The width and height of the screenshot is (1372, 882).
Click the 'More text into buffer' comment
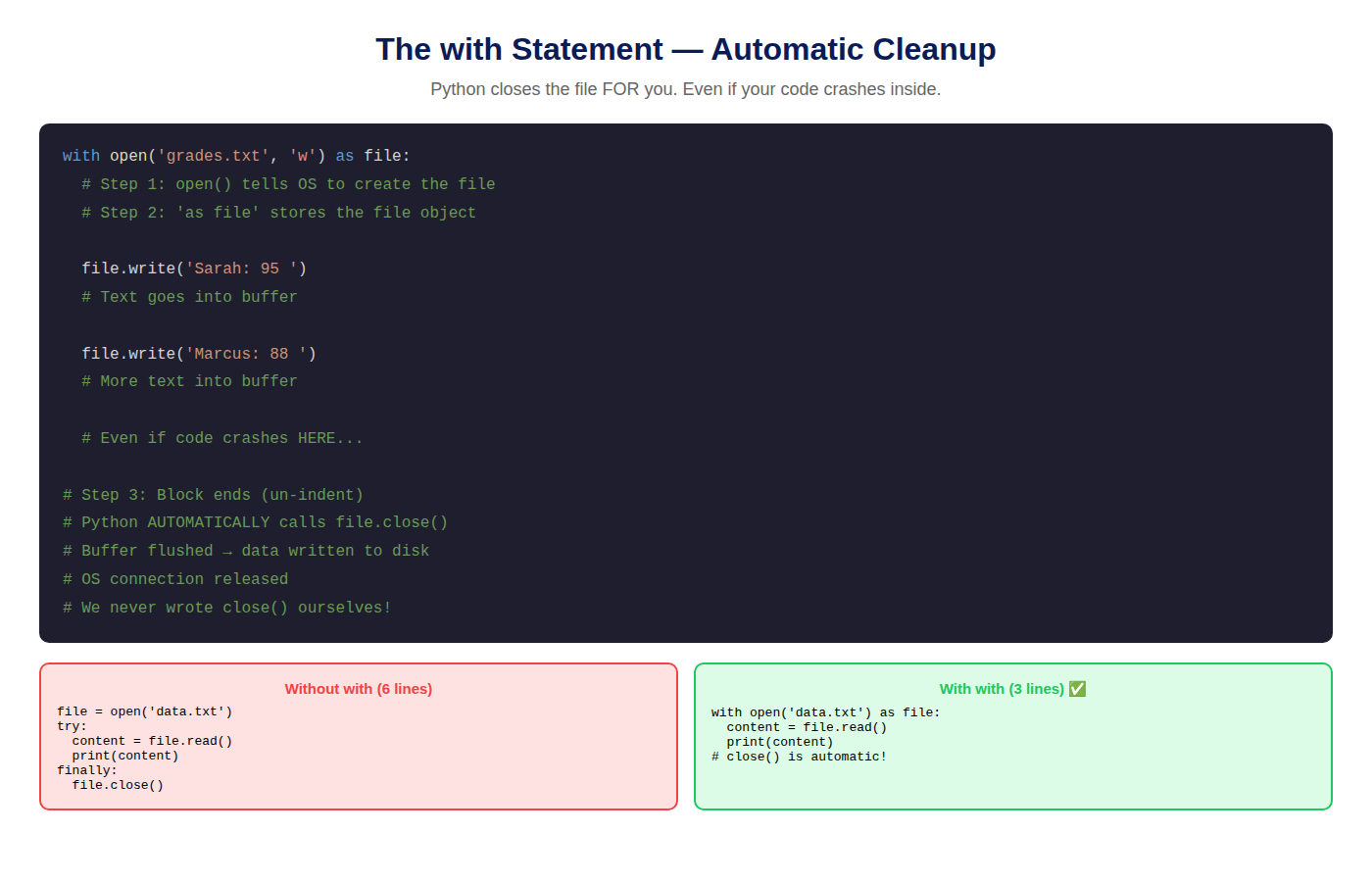coord(189,381)
